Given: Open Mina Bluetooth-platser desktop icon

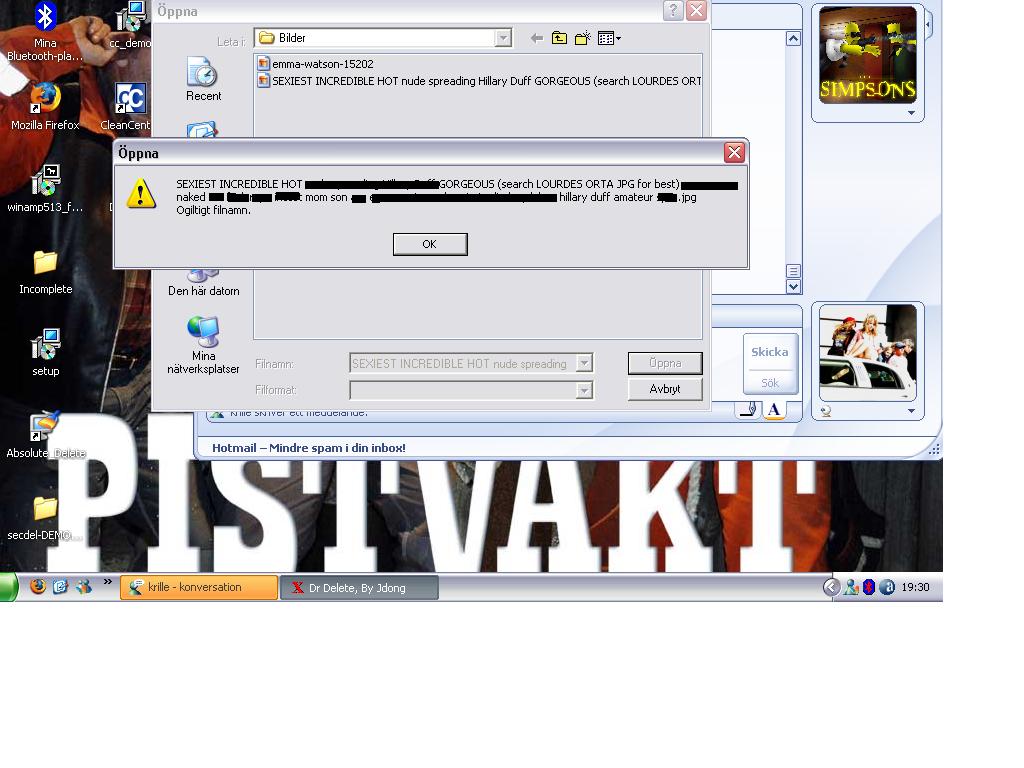Looking at the screenshot, I should pyautogui.click(x=45, y=31).
